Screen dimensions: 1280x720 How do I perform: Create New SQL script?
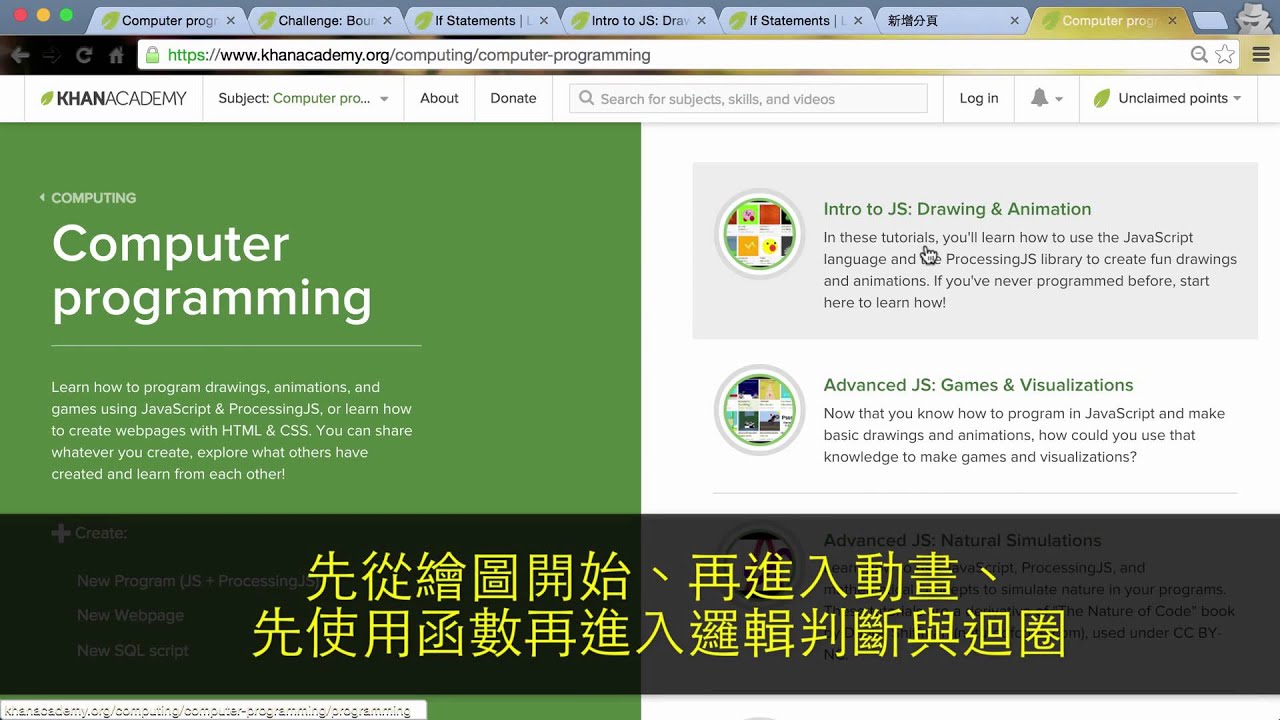[133, 650]
